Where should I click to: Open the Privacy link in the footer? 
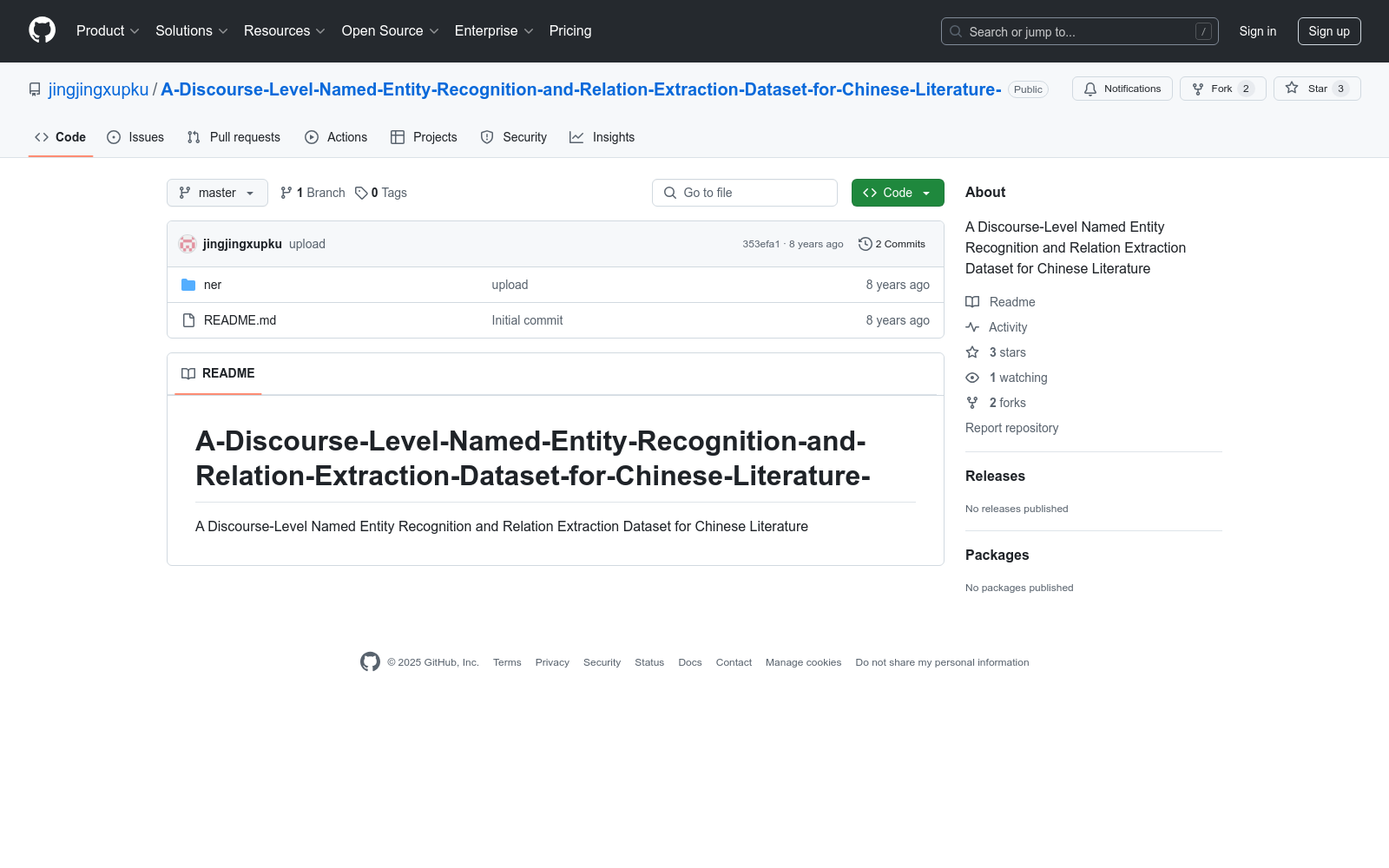pos(552,662)
